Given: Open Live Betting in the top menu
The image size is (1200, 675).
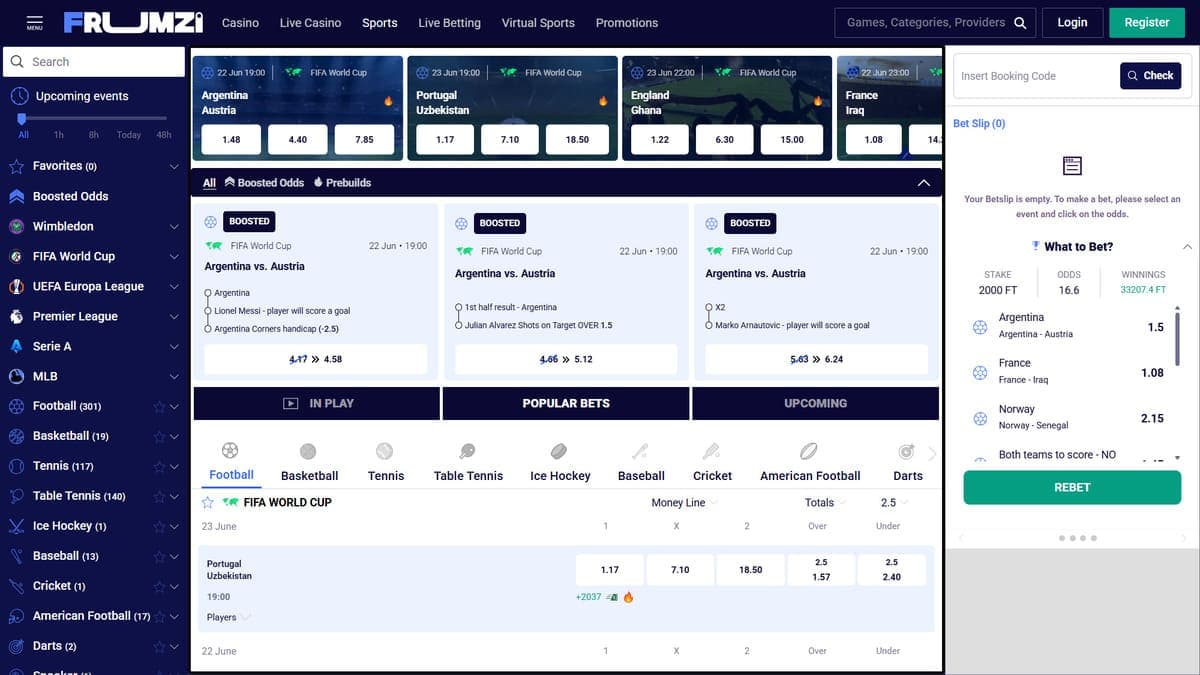Looking at the screenshot, I should tap(449, 22).
